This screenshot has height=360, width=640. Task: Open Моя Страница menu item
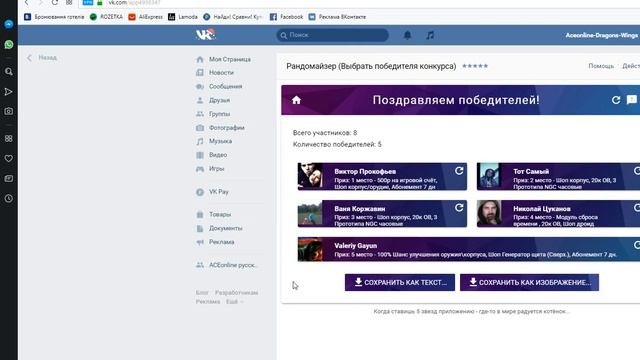(x=224, y=59)
